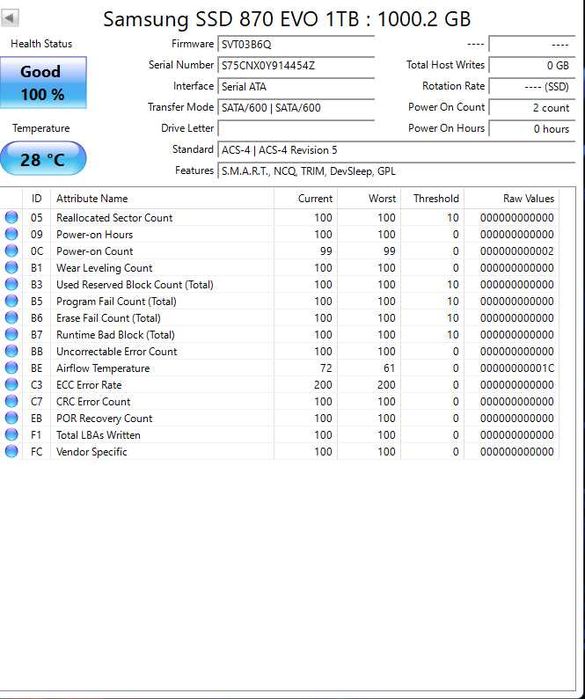Select the Program Fail Count (Total) name
Viewport: 585px width, 699px height.
tap(116, 301)
